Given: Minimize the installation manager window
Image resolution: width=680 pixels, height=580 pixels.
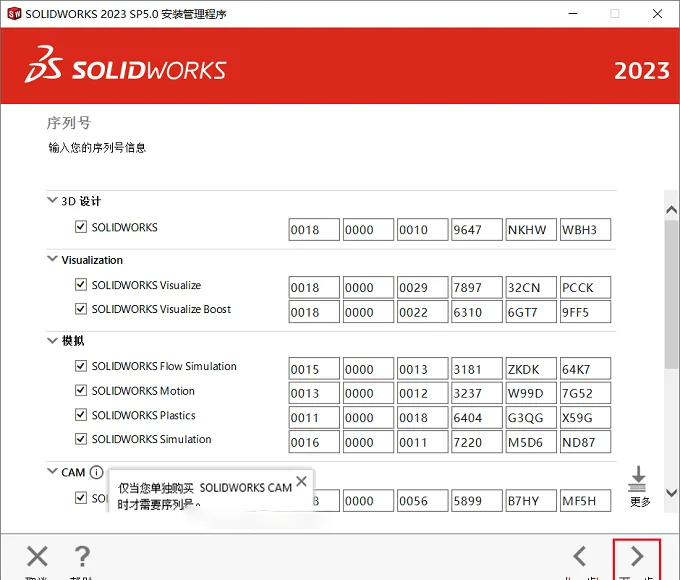Looking at the screenshot, I should tap(573, 13).
